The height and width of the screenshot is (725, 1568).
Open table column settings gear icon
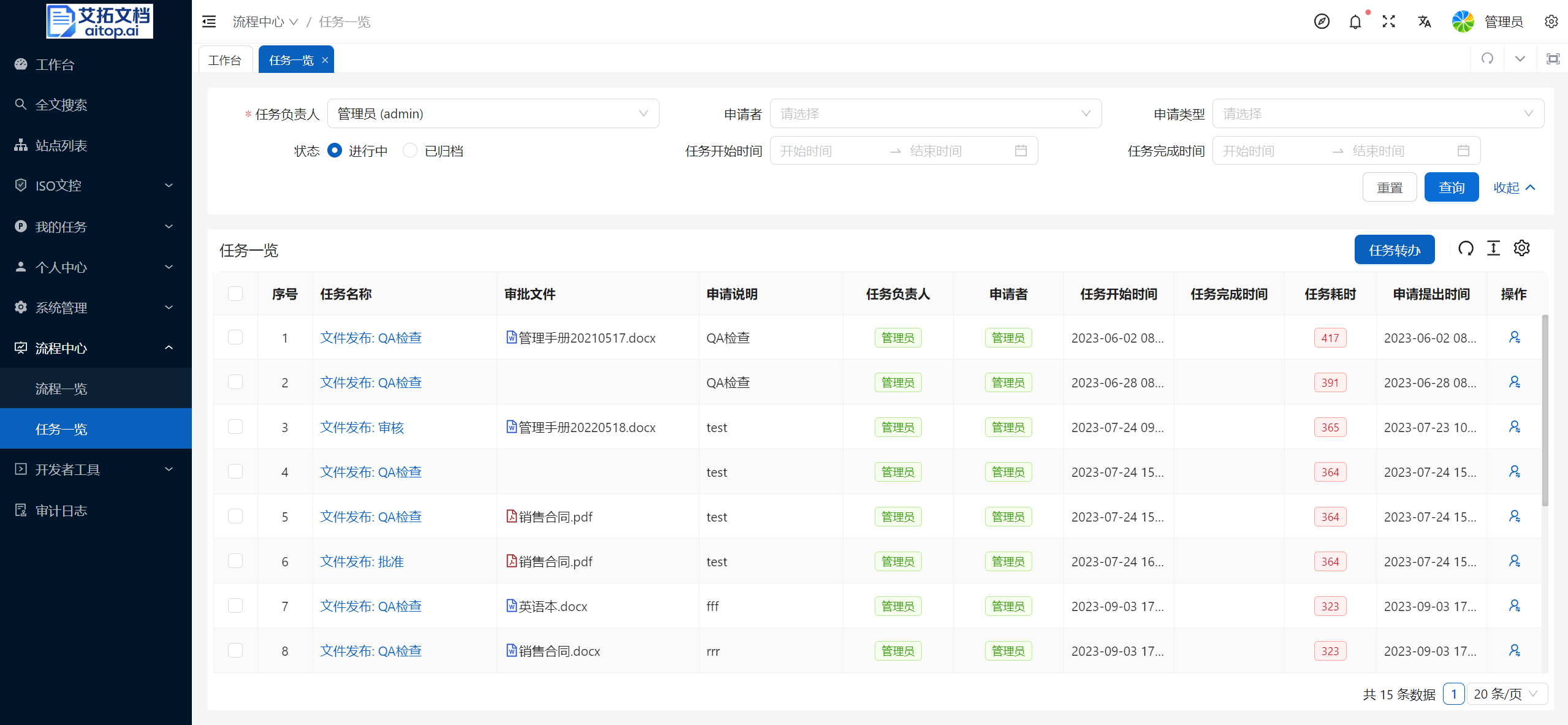(1521, 248)
